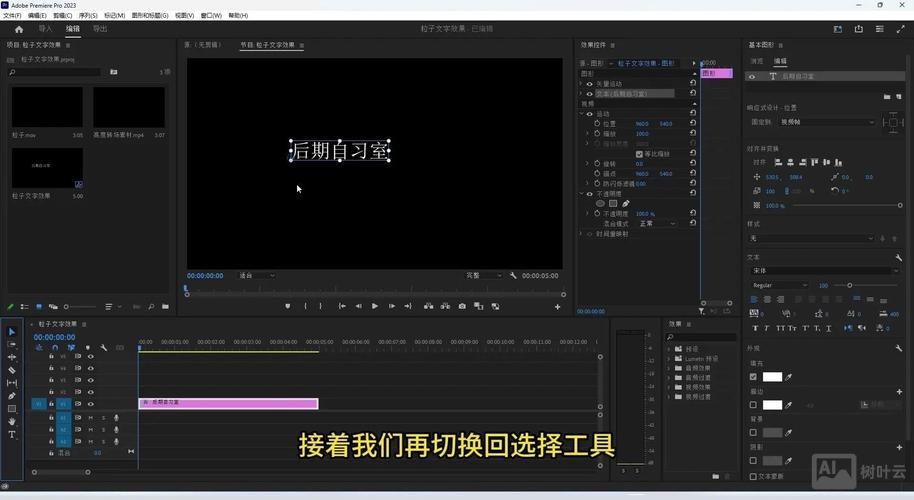Click new layer icon in Essential Graphics
This screenshot has height=500, width=914.
[x=898, y=97]
